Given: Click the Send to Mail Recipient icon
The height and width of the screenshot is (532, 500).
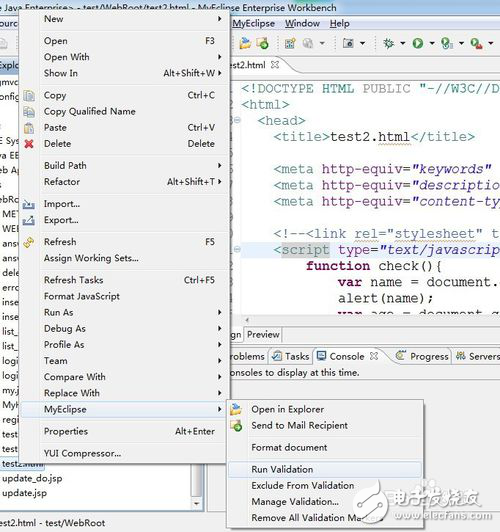Looking at the screenshot, I should tap(236, 425).
